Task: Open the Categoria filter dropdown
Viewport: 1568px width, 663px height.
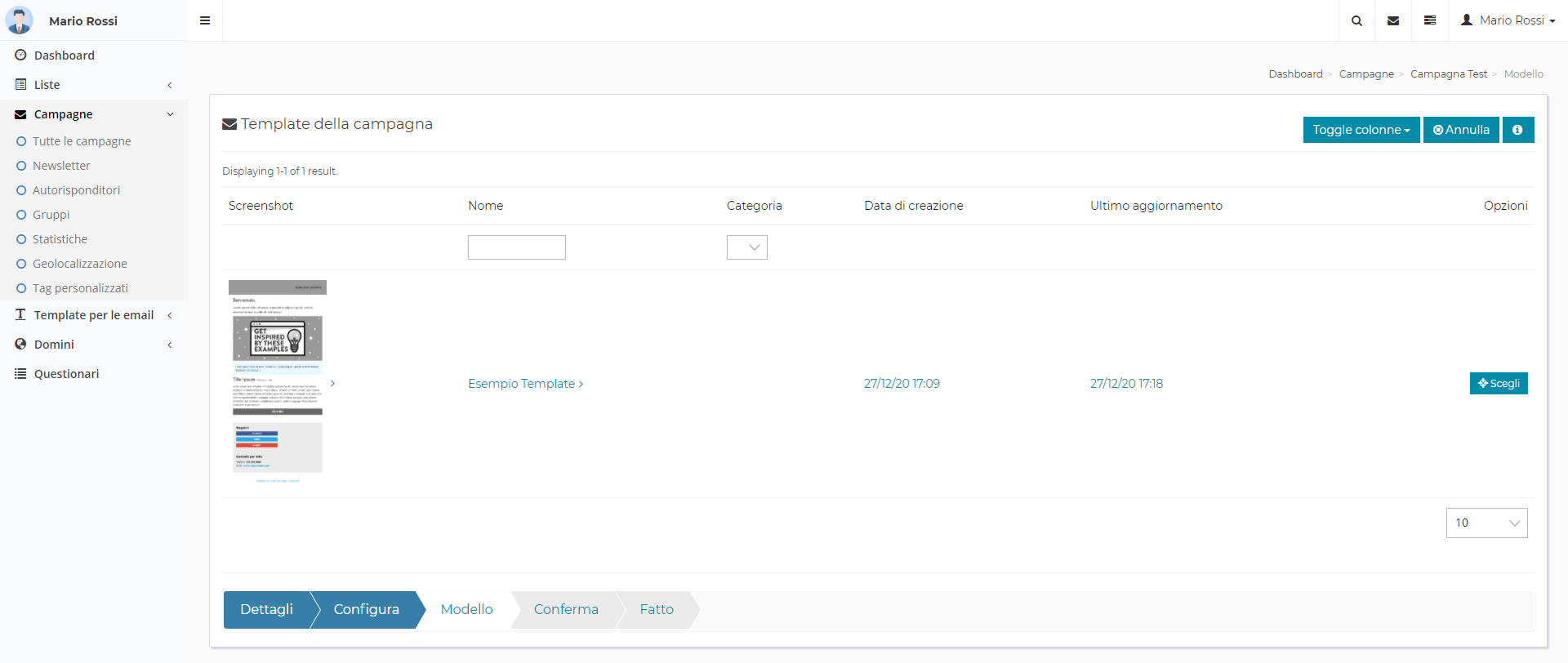Action: tap(746, 247)
